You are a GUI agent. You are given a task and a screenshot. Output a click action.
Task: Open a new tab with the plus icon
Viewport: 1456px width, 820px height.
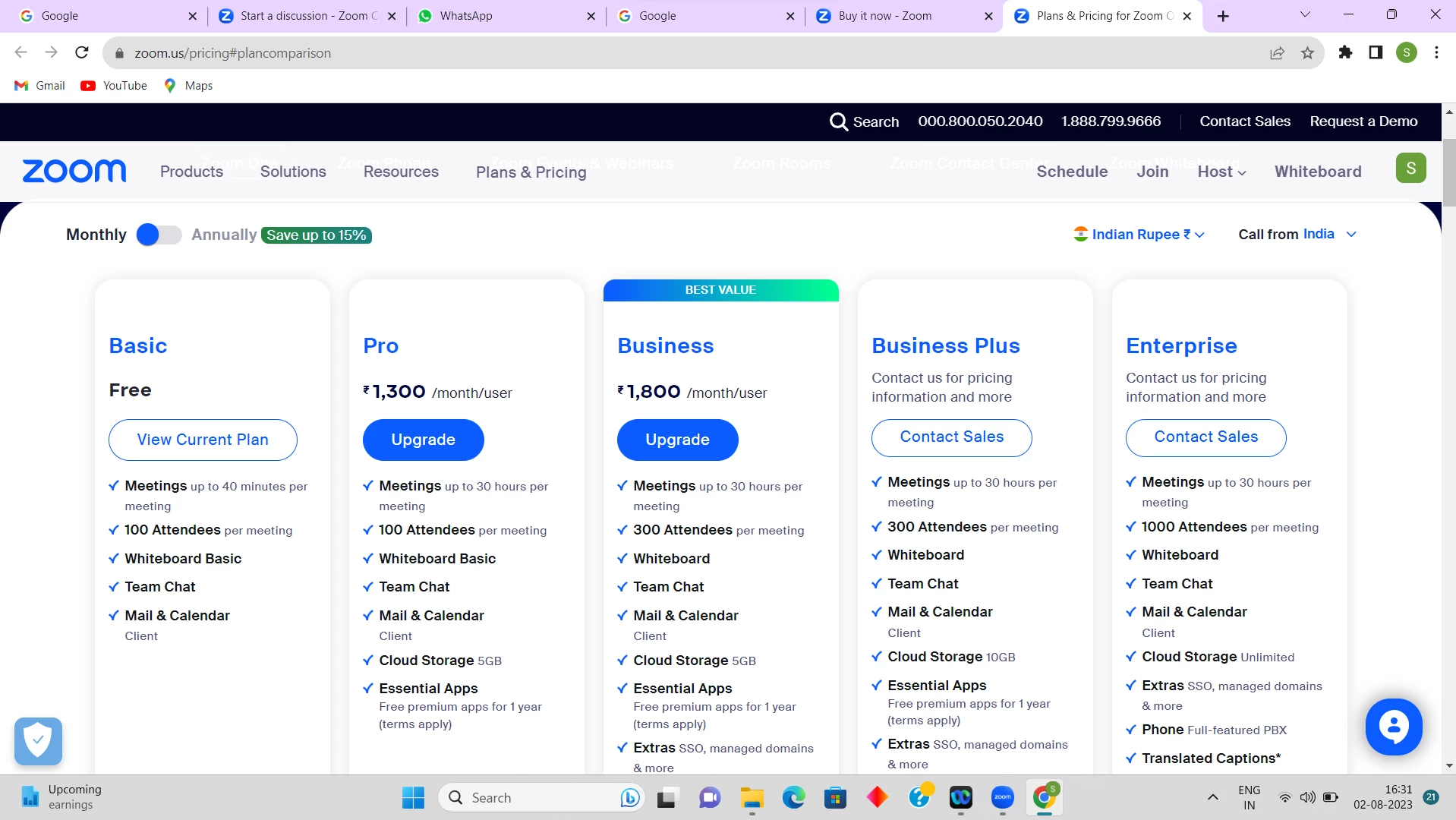tap(1223, 16)
